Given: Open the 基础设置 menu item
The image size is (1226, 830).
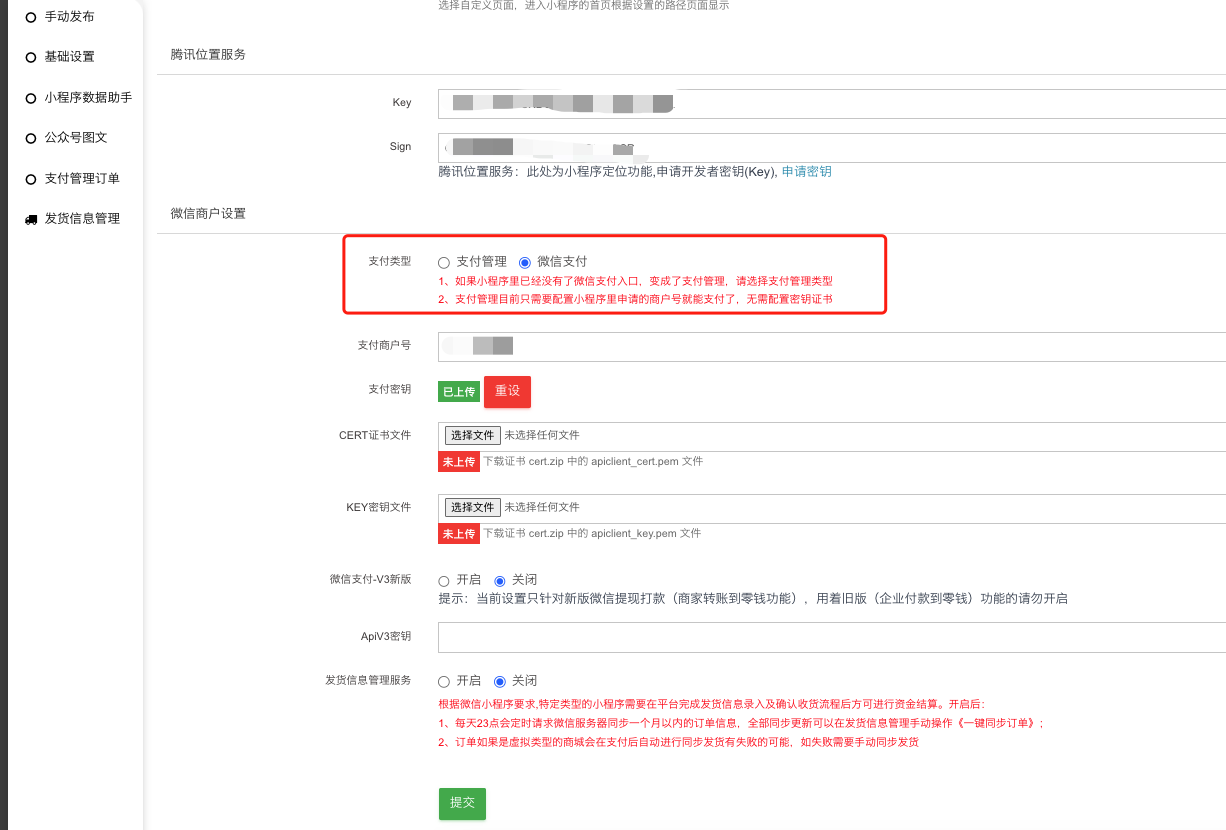Looking at the screenshot, I should click(70, 57).
